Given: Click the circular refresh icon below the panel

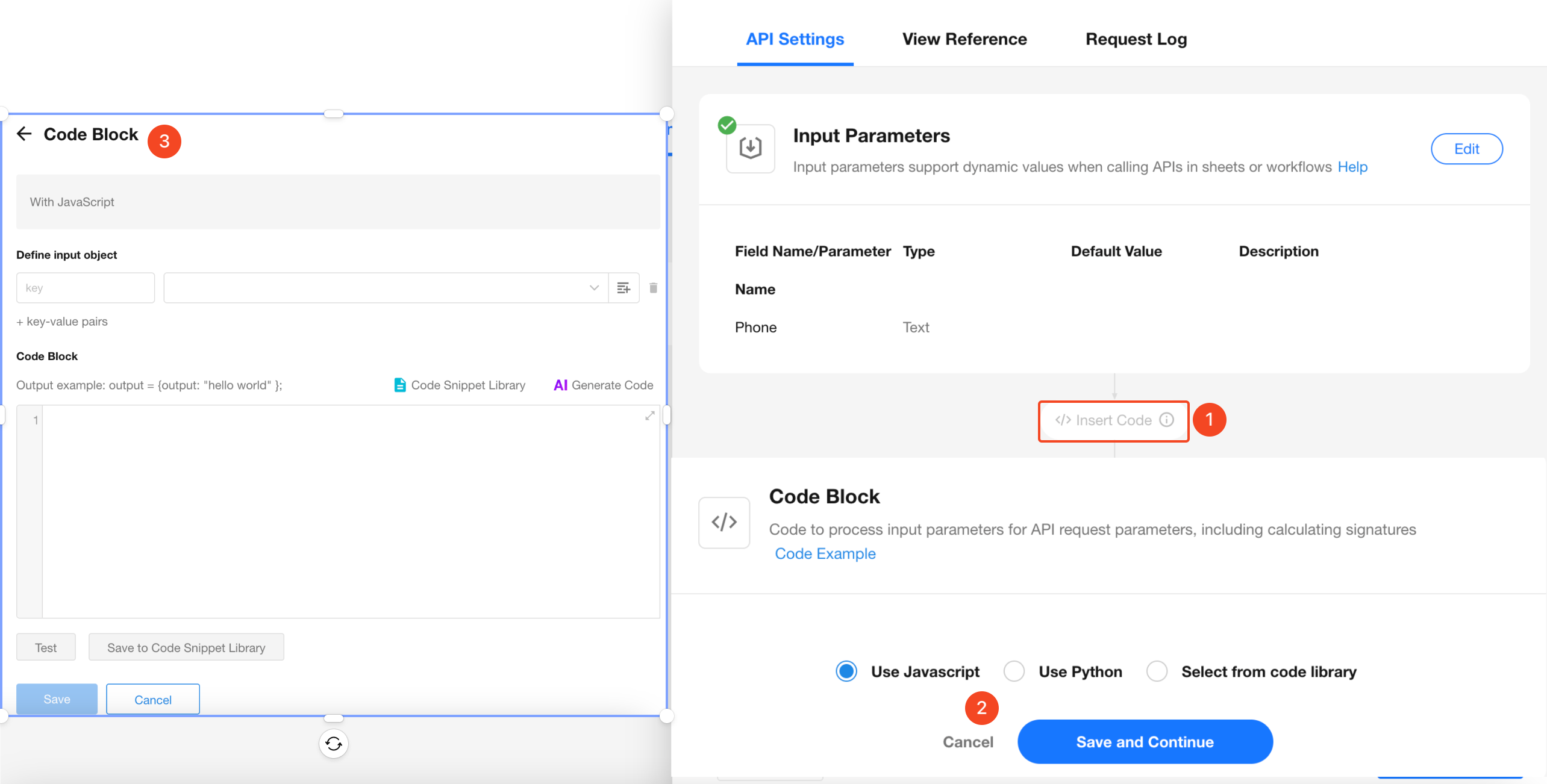Looking at the screenshot, I should [333, 744].
